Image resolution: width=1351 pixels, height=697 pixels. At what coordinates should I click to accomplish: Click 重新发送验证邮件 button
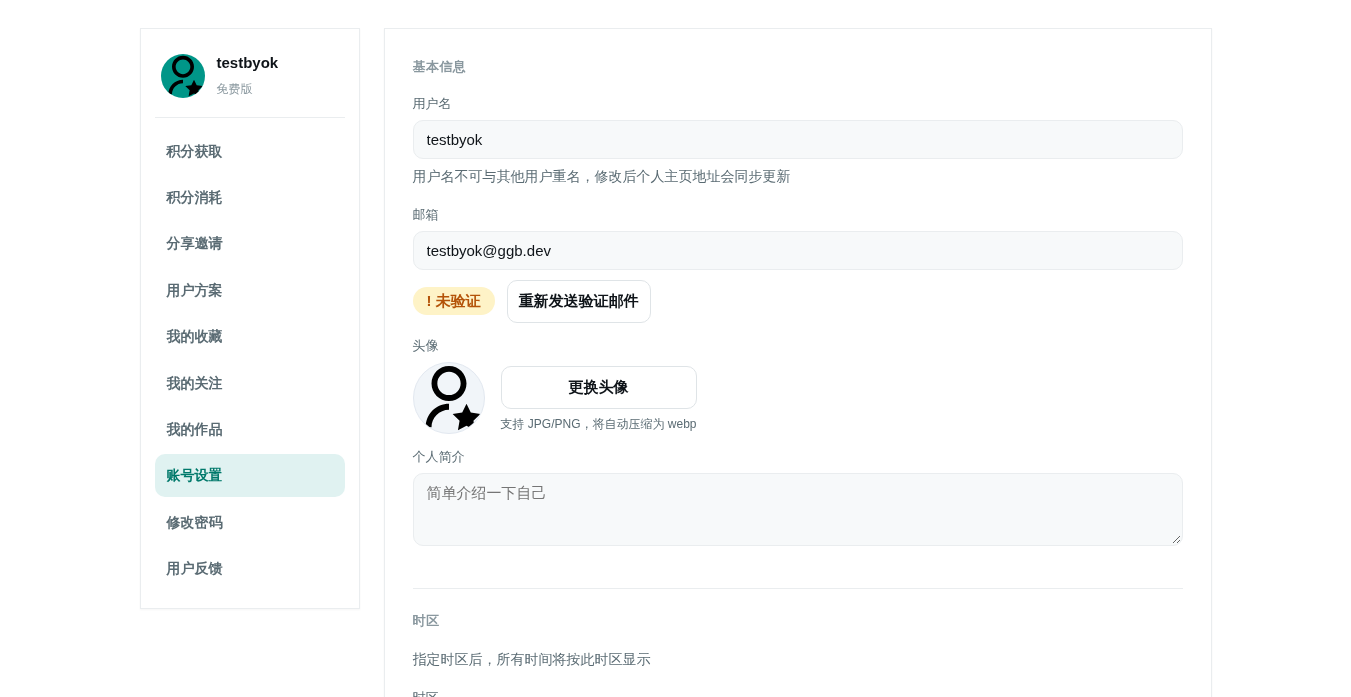click(579, 302)
